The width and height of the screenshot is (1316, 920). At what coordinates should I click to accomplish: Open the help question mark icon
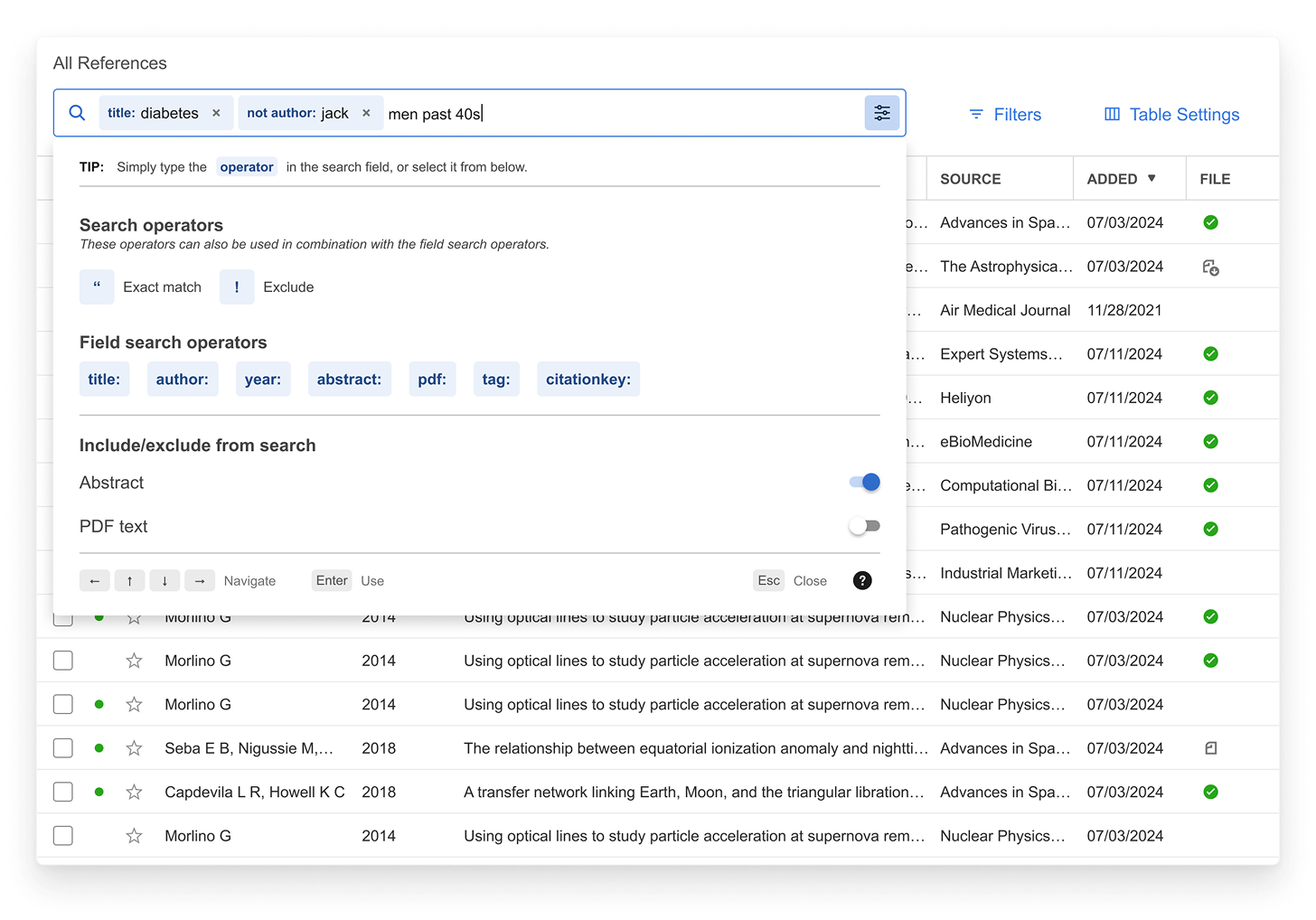pos(862,580)
